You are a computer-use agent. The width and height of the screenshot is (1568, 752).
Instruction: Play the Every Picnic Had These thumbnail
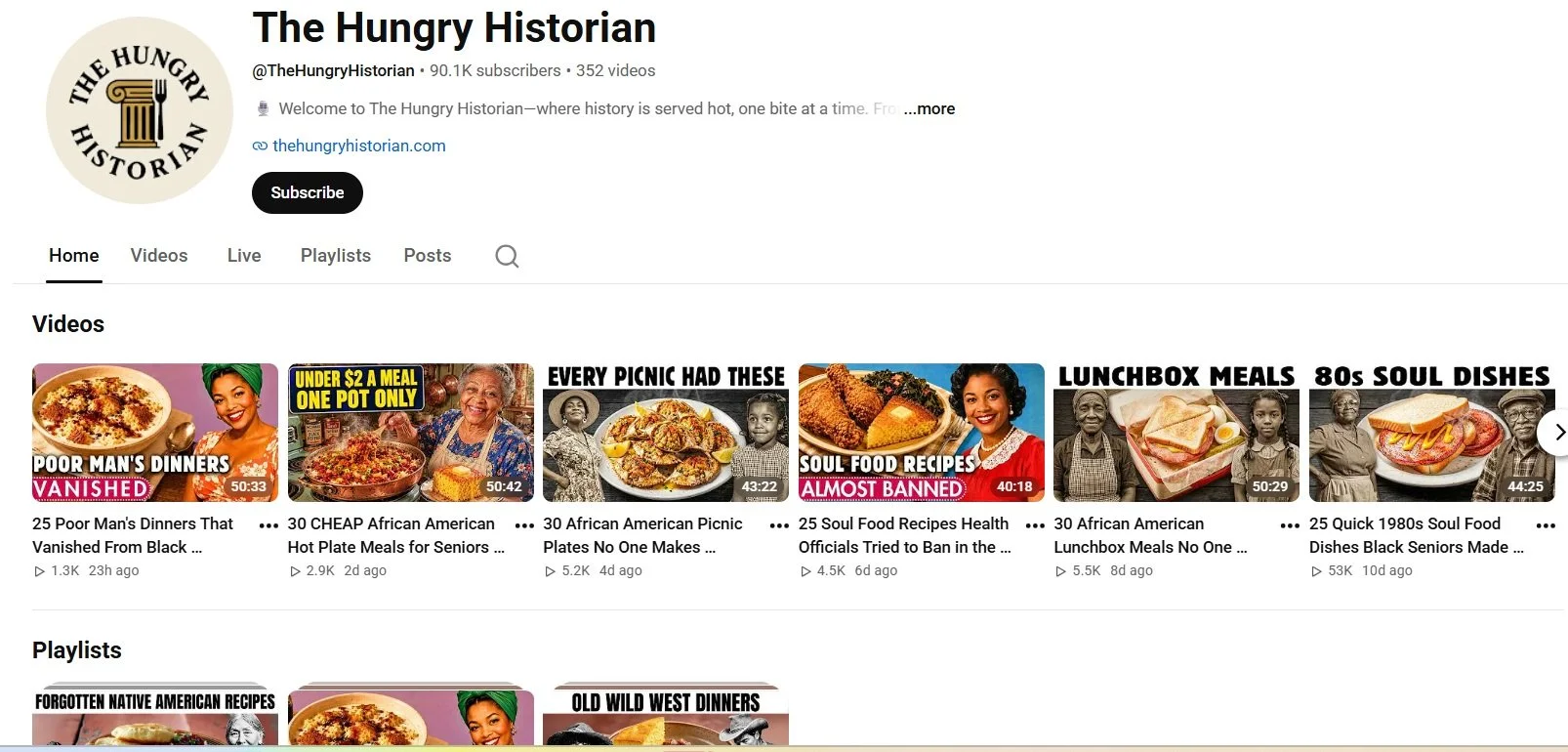(666, 433)
